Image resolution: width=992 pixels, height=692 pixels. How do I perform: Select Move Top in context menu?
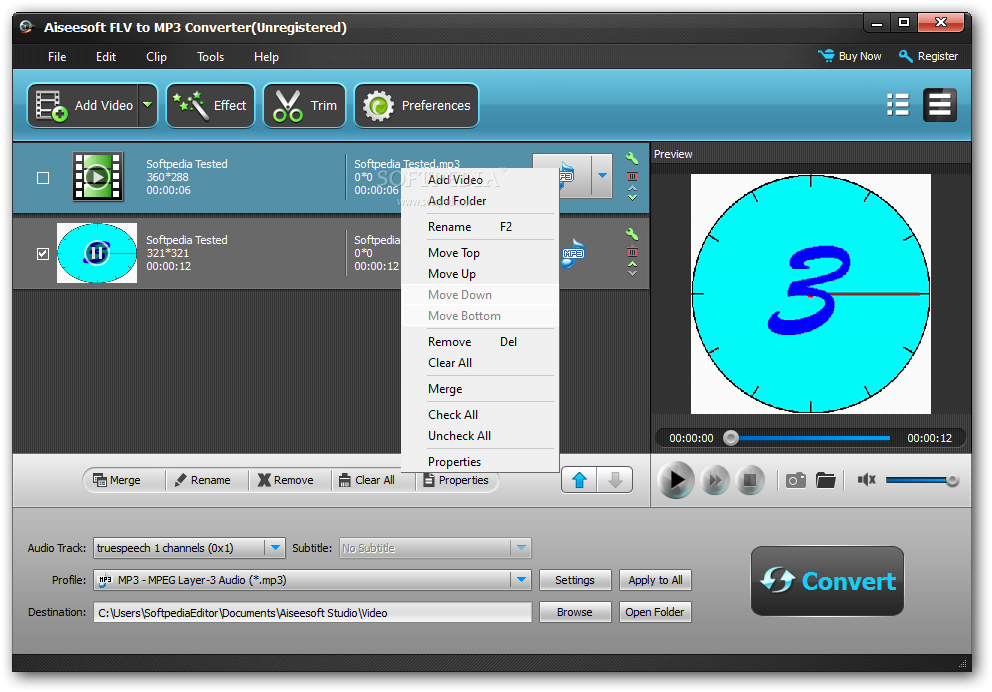480,252
